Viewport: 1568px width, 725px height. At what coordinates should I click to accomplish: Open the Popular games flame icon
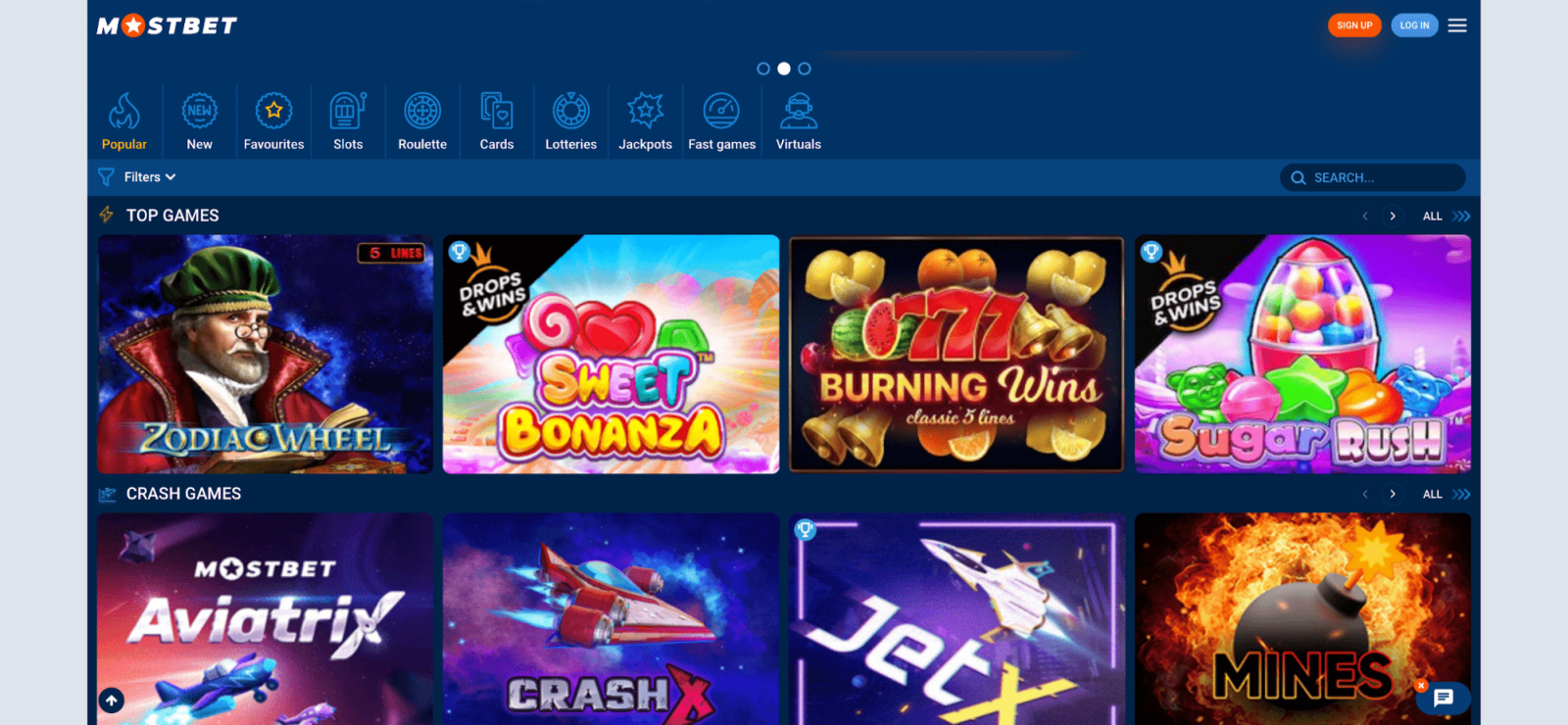[x=124, y=112]
